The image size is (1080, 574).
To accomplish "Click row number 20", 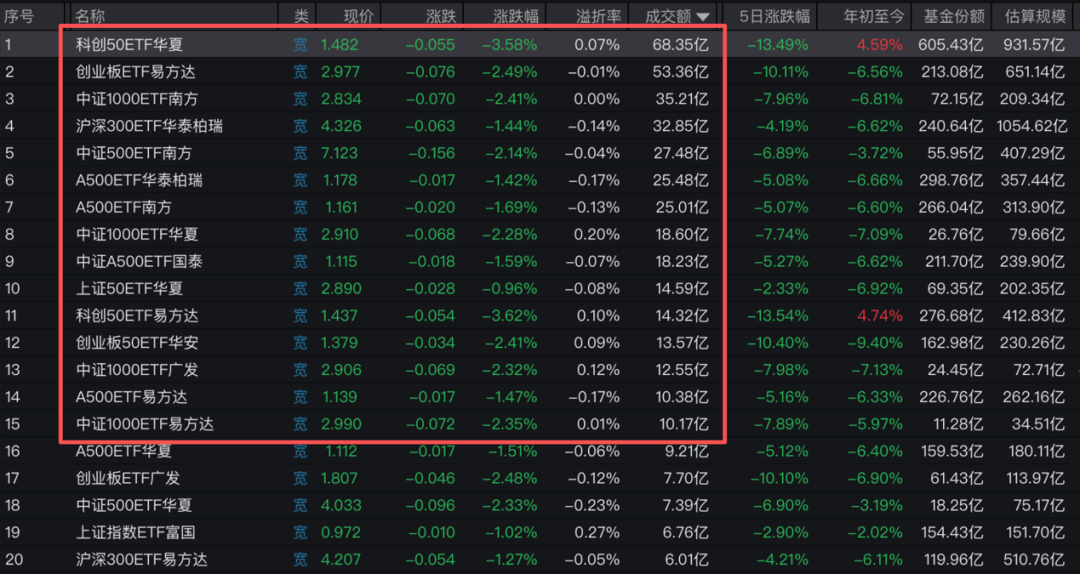I will (x=14, y=560).
